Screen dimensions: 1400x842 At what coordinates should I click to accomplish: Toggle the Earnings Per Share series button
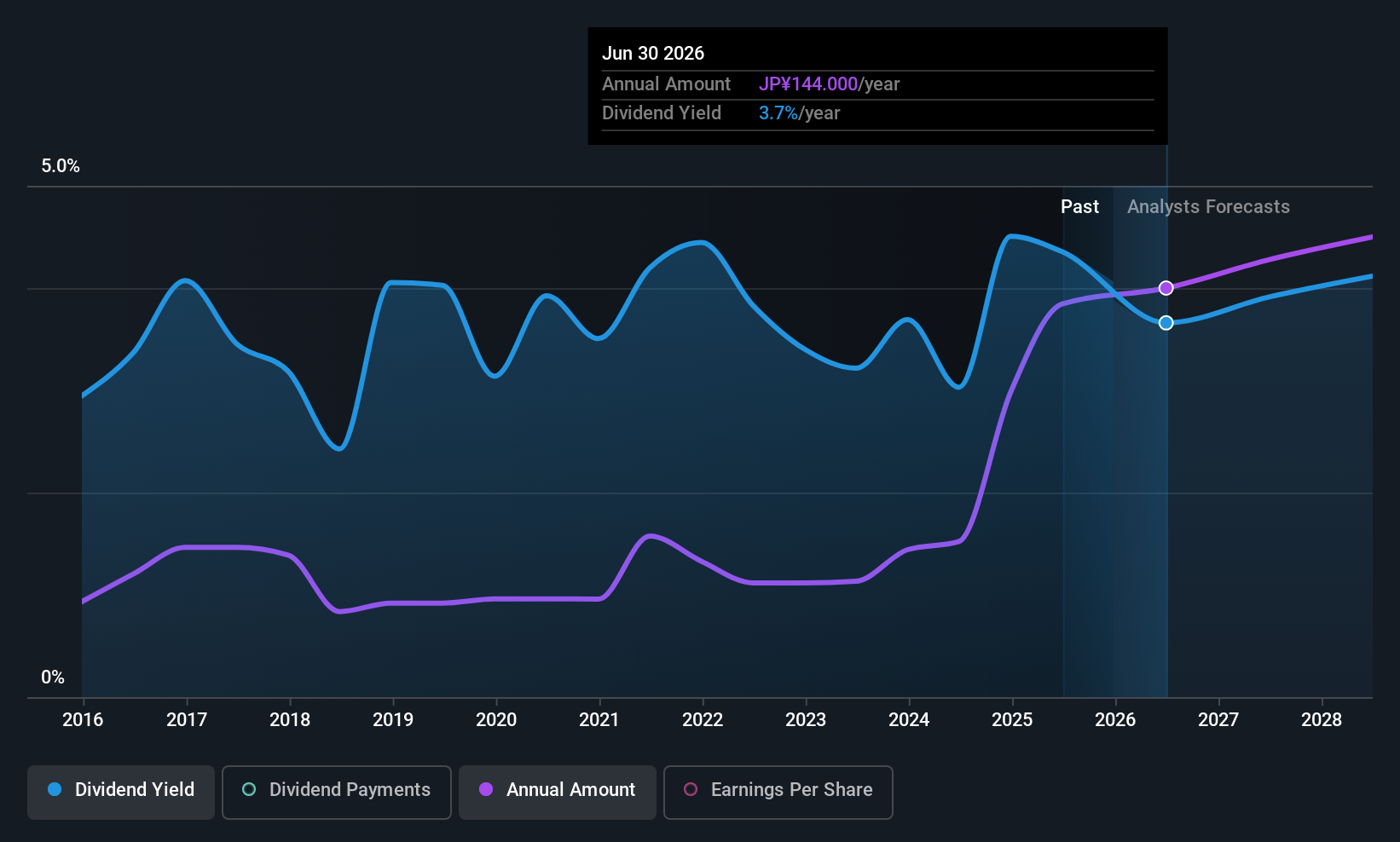(778, 793)
